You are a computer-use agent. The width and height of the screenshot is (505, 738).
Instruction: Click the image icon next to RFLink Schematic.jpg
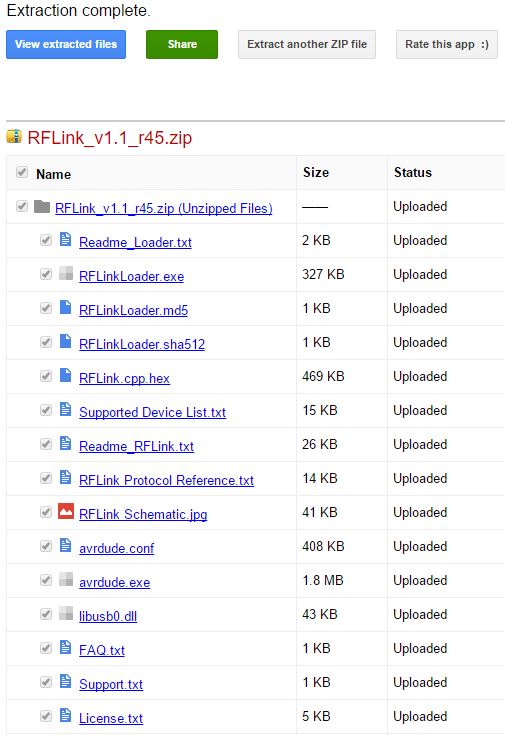tap(66, 511)
